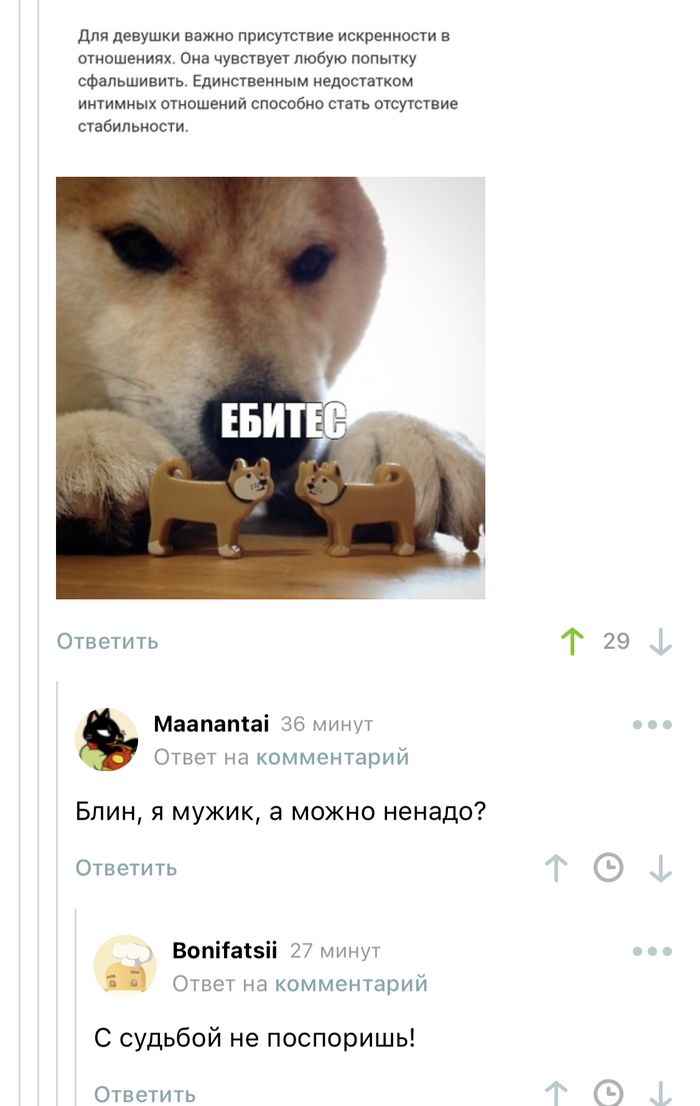Save Bonifatsii's comment with clock icon
The height and width of the screenshot is (1106, 700).
point(608,1093)
